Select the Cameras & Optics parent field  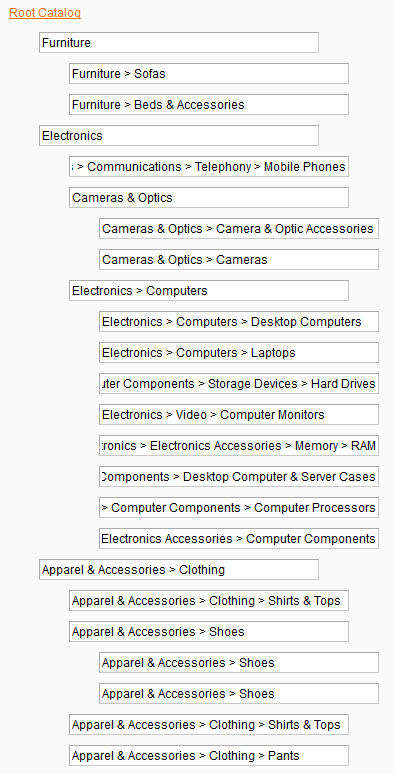tap(209, 197)
